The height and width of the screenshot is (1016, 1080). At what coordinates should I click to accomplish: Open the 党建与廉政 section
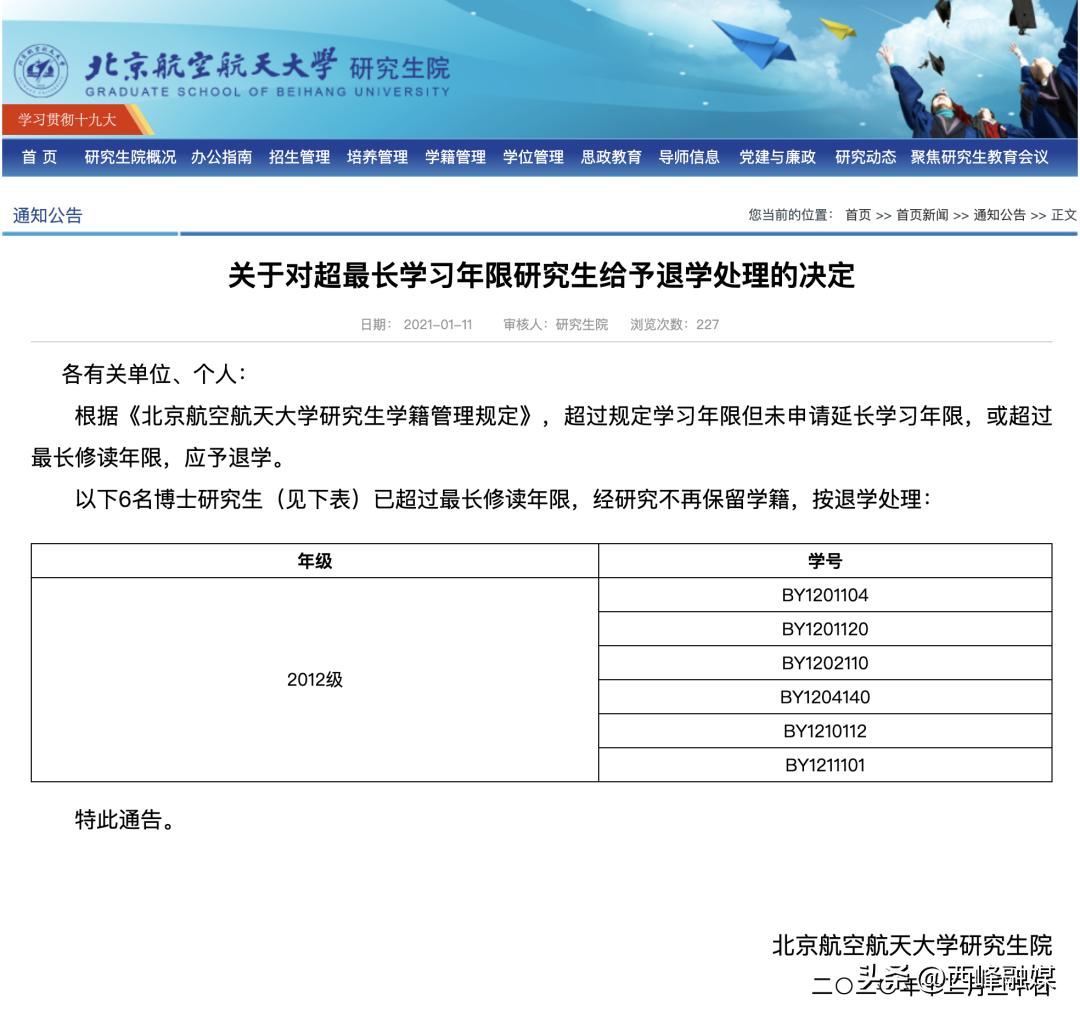tap(778, 157)
